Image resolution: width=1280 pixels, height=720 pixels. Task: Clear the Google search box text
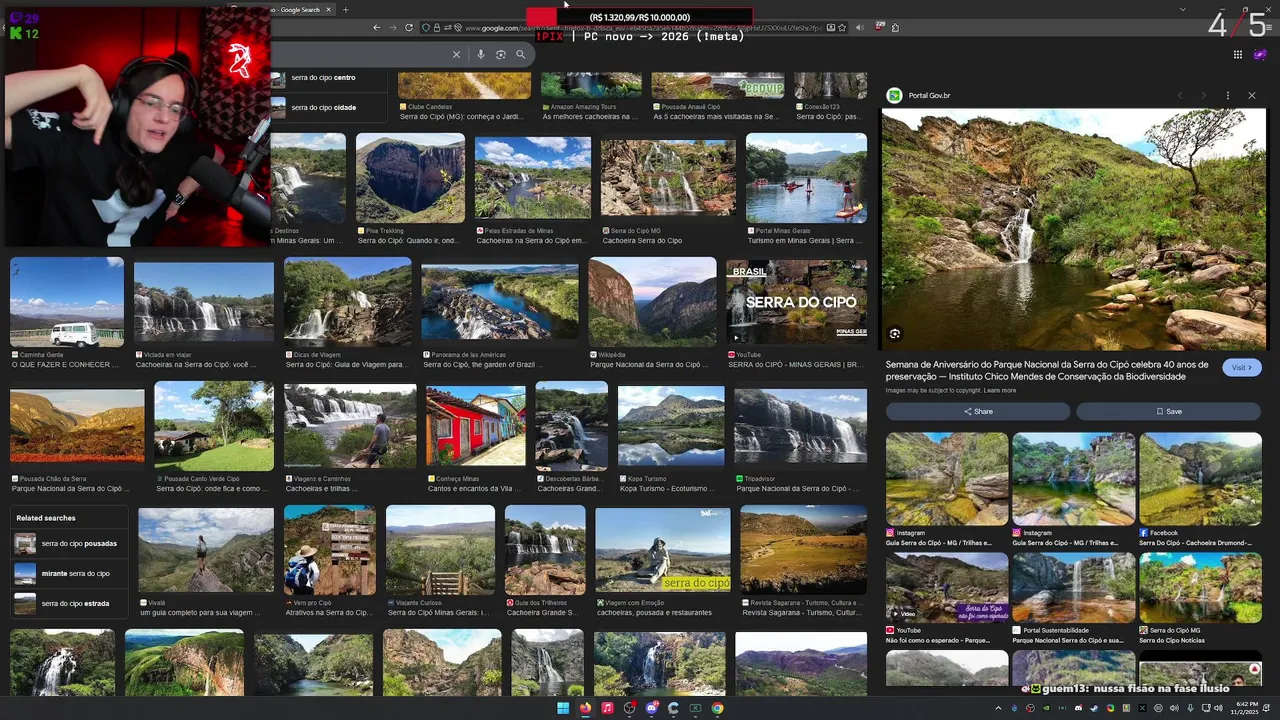(456, 55)
